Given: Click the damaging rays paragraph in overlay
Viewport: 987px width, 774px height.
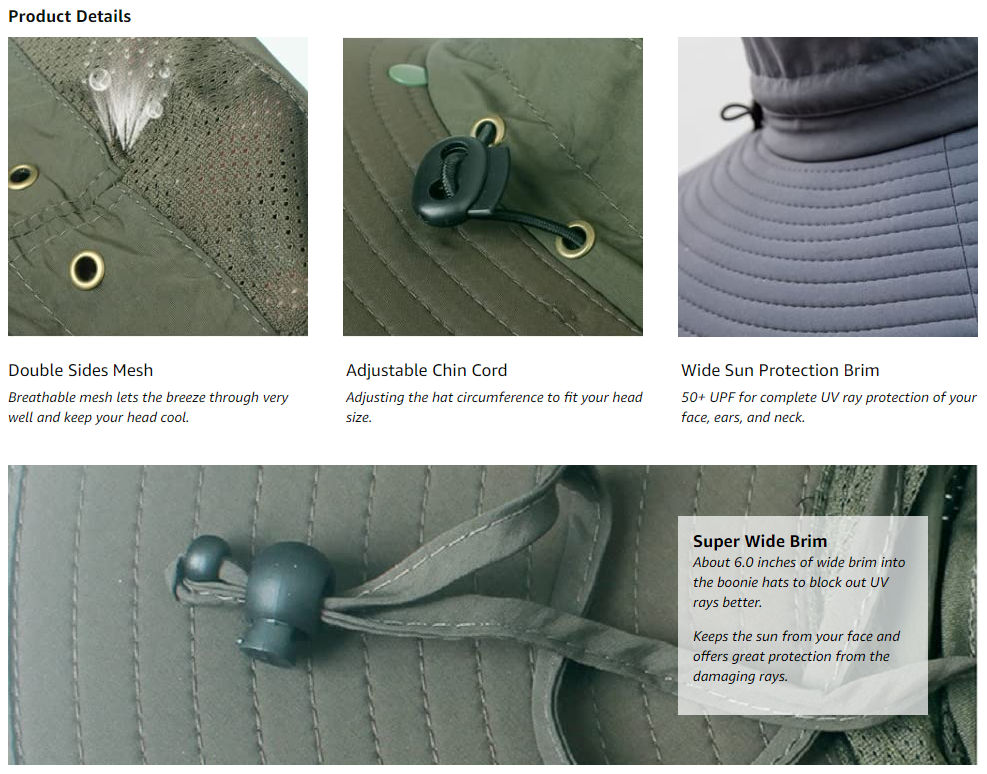Looking at the screenshot, I should [x=796, y=656].
